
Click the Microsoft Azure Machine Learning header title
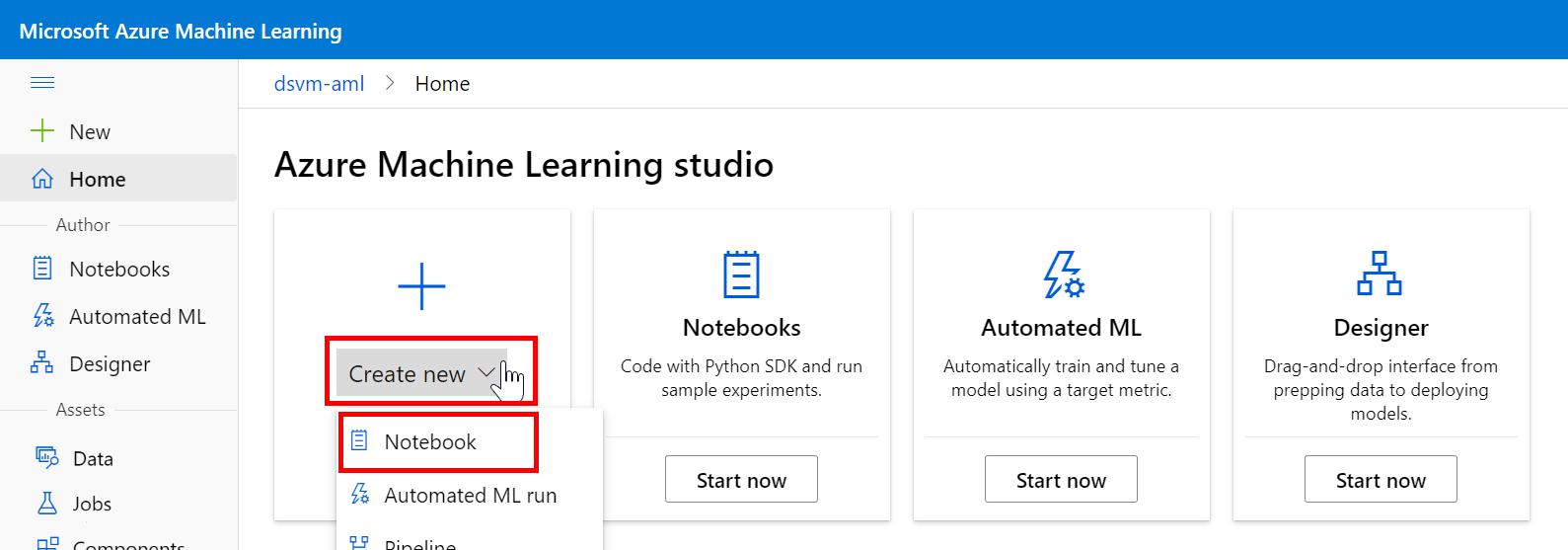coord(181,31)
